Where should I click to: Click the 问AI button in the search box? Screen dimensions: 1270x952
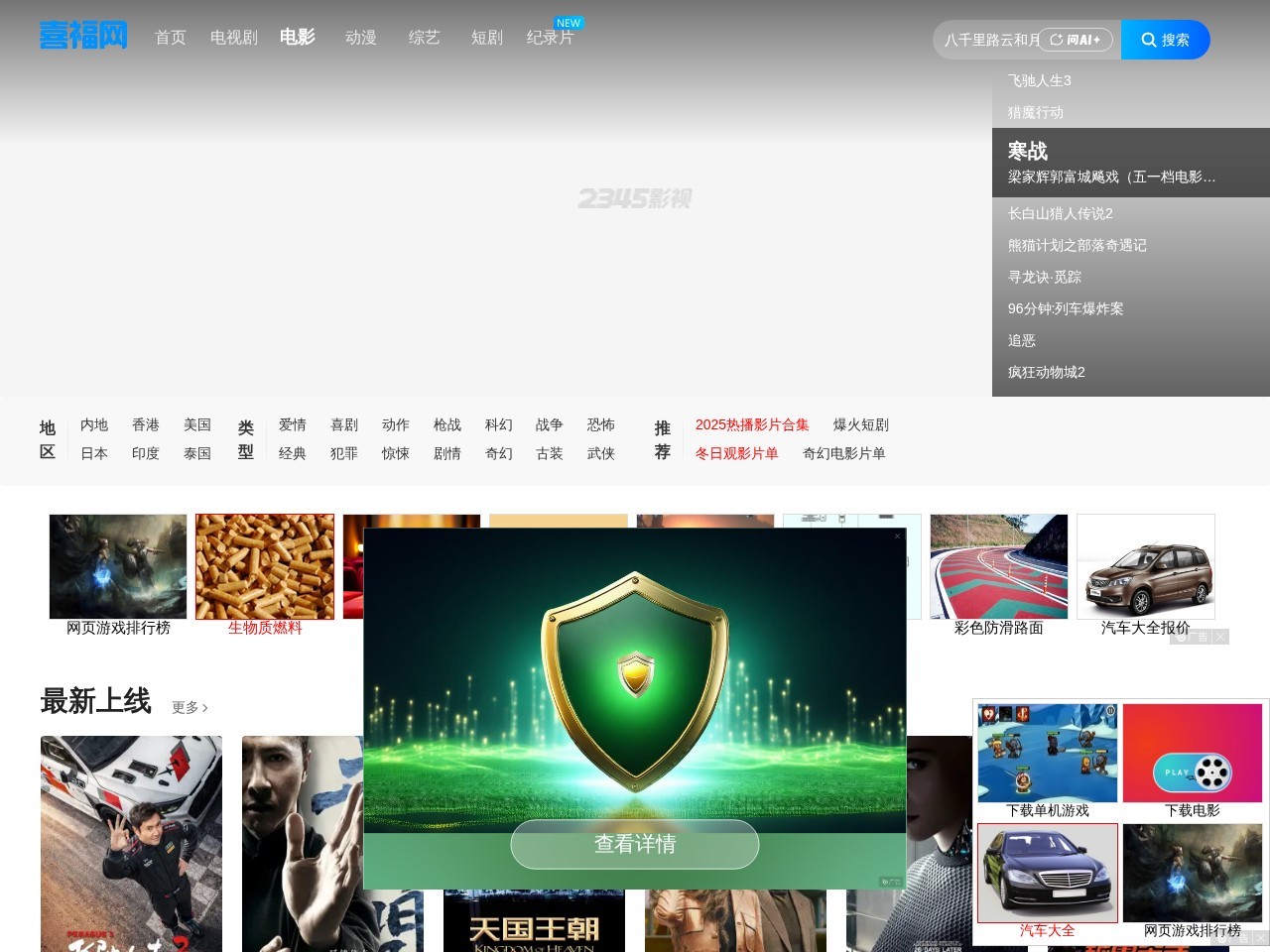tap(1076, 40)
